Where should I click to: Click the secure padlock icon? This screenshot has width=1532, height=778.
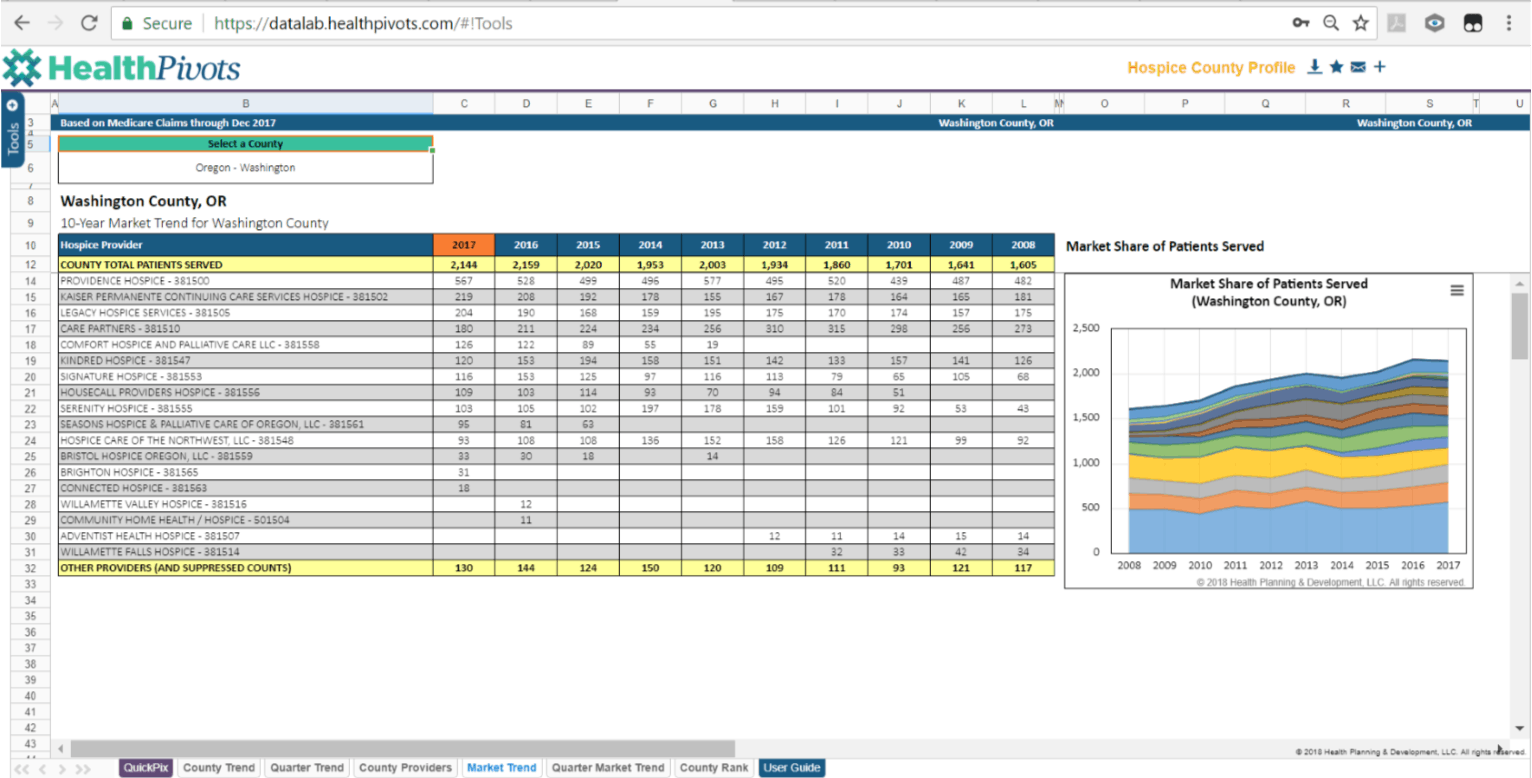tap(127, 23)
